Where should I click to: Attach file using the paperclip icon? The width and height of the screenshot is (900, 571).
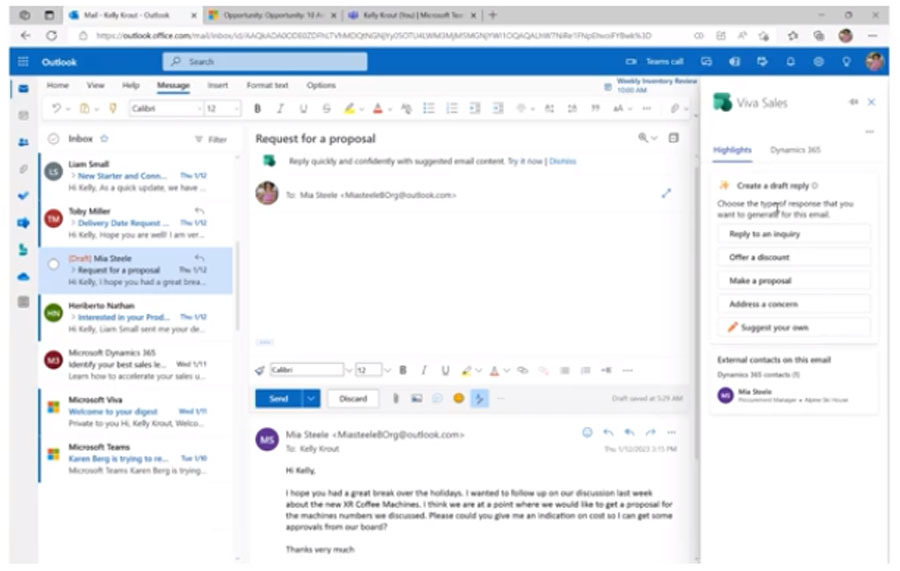(x=395, y=398)
